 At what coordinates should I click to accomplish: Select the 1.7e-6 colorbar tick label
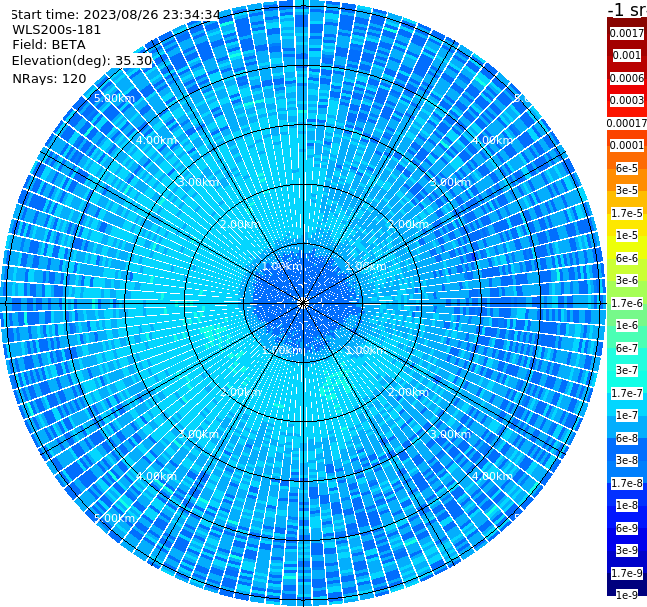[x=627, y=303]
